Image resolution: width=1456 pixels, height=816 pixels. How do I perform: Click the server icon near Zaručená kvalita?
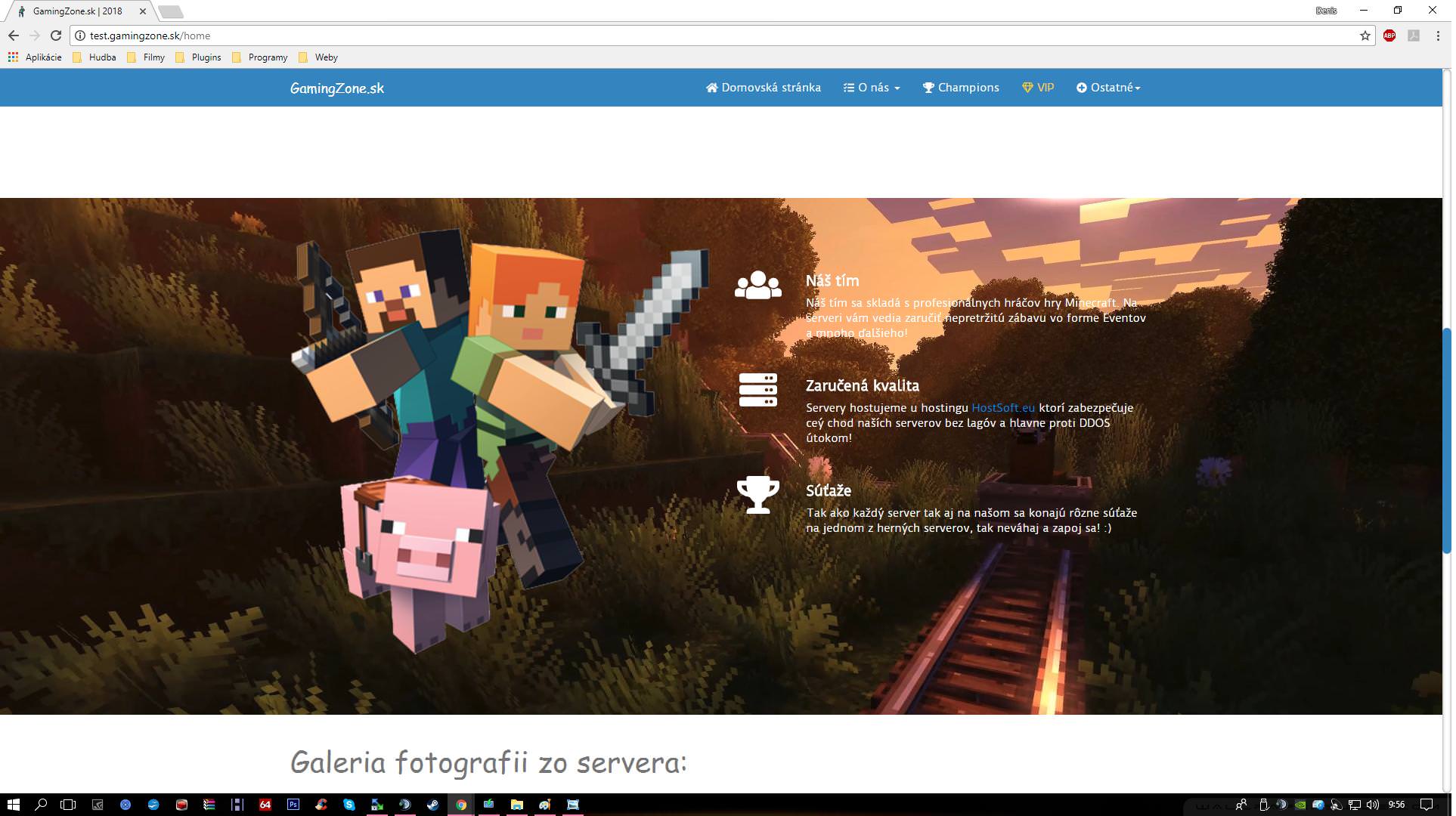(x=758, y=390)
